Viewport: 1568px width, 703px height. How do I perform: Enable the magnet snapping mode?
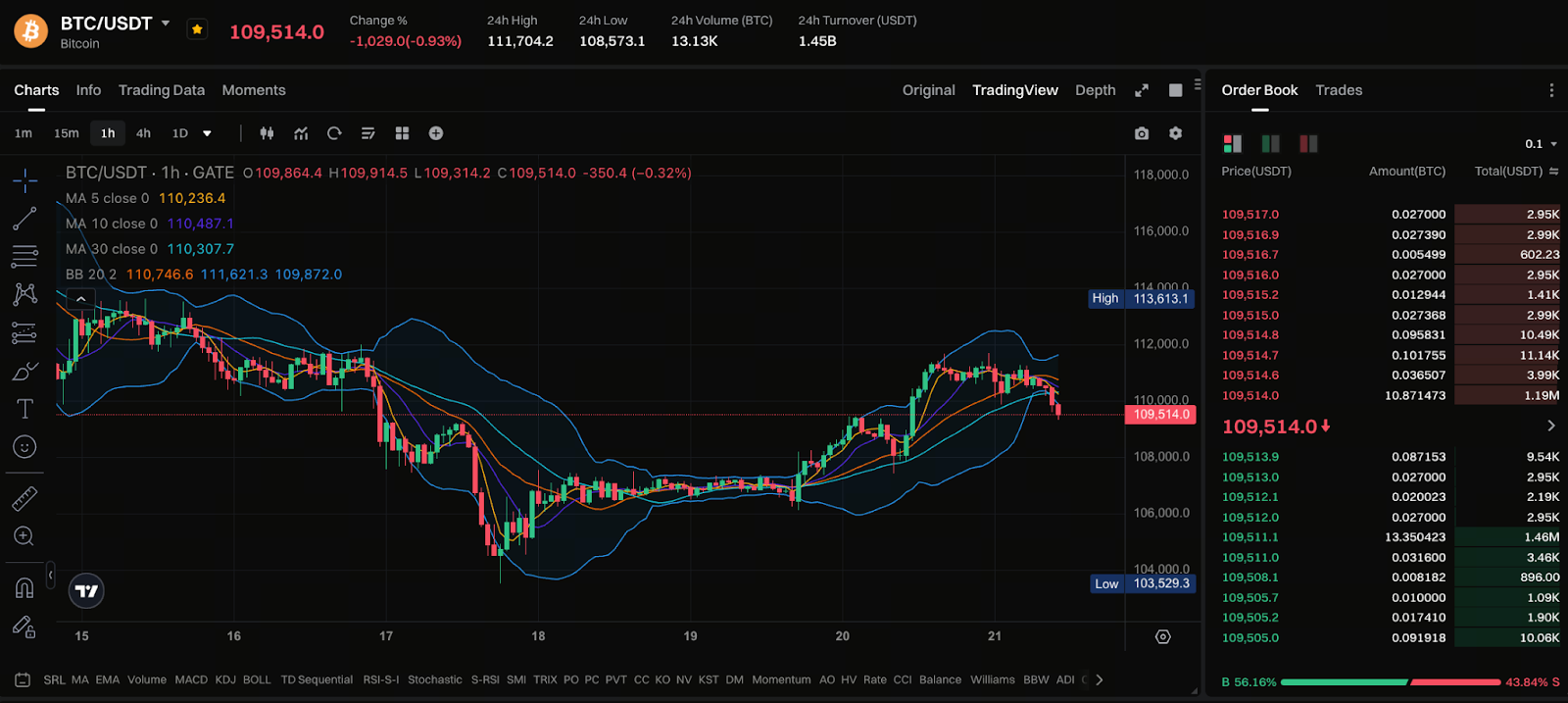pyautogui.click(x=24, y=587)
